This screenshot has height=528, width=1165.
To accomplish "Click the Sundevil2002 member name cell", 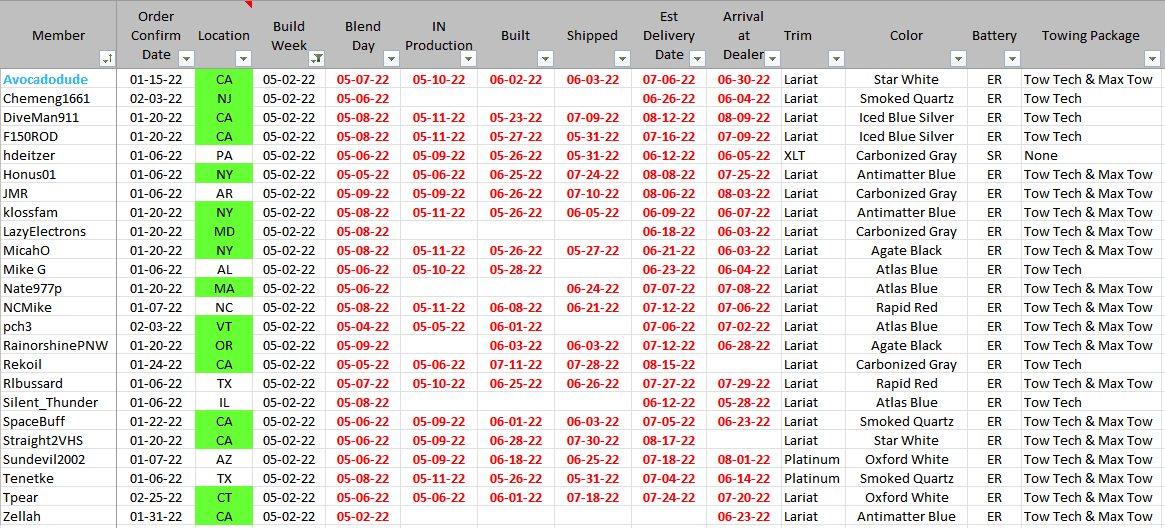I will click(44, 459).
